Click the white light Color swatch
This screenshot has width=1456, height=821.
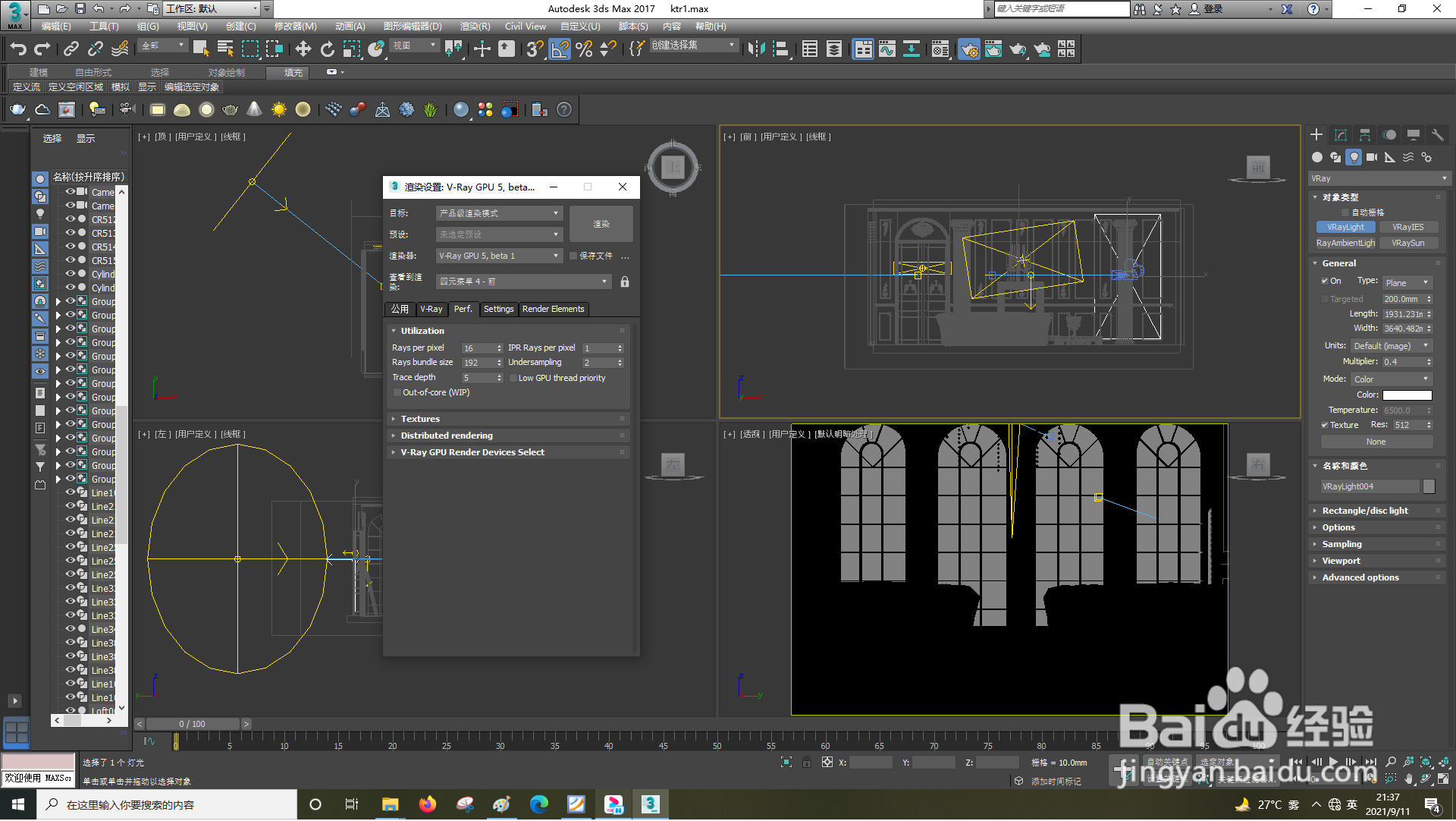pos(1407,395)
